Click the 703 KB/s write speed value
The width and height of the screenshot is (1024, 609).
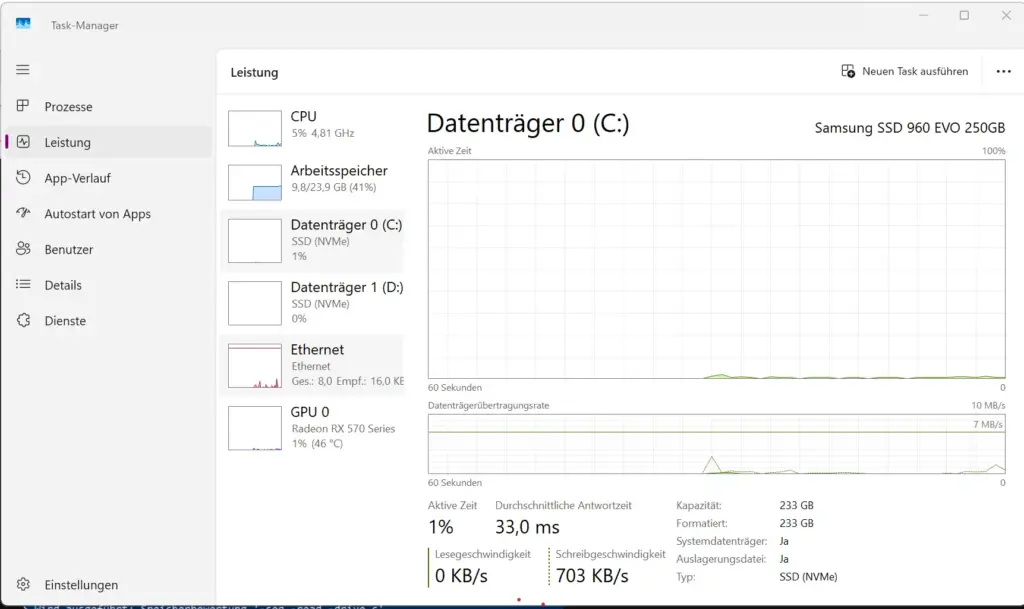tap(592, 576)
